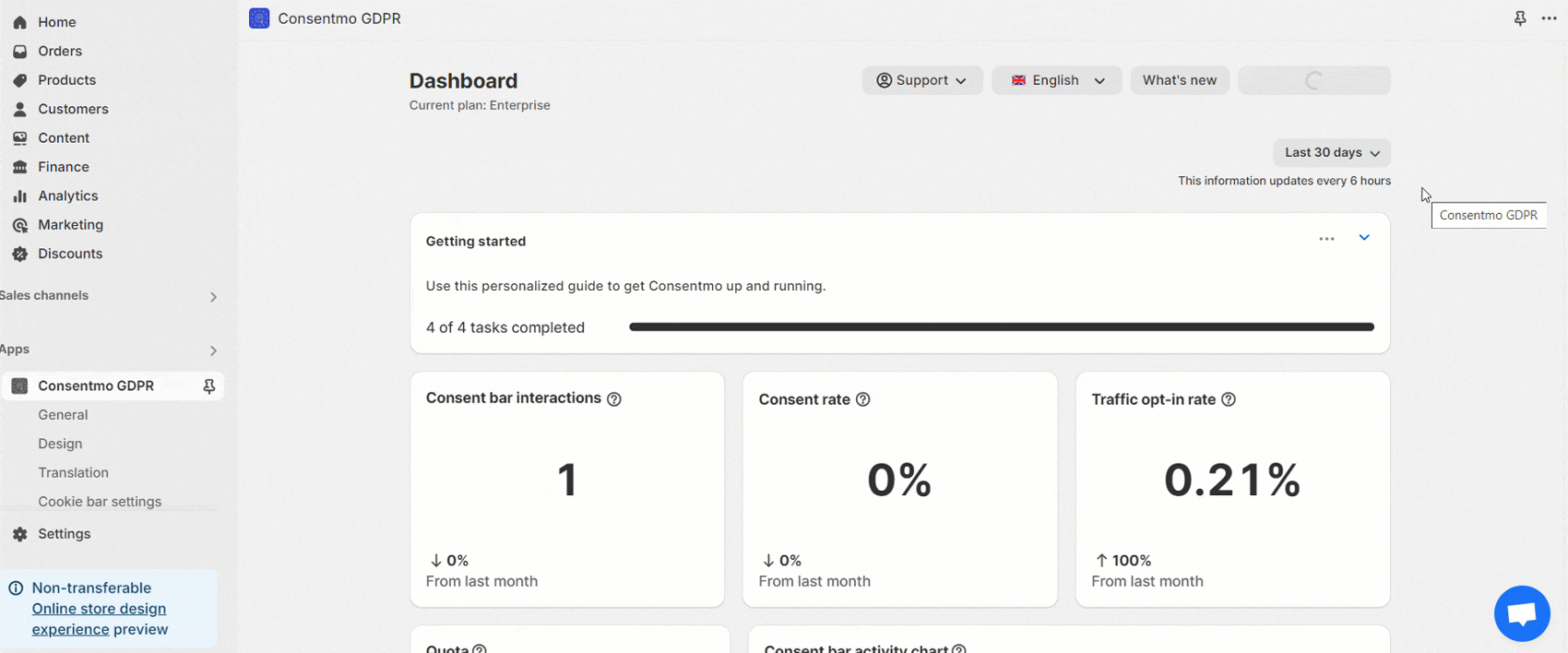Viewport: 1568px width, 653px height.
Task: Click the Settings gear icon
Action: [x=20, y=534]
